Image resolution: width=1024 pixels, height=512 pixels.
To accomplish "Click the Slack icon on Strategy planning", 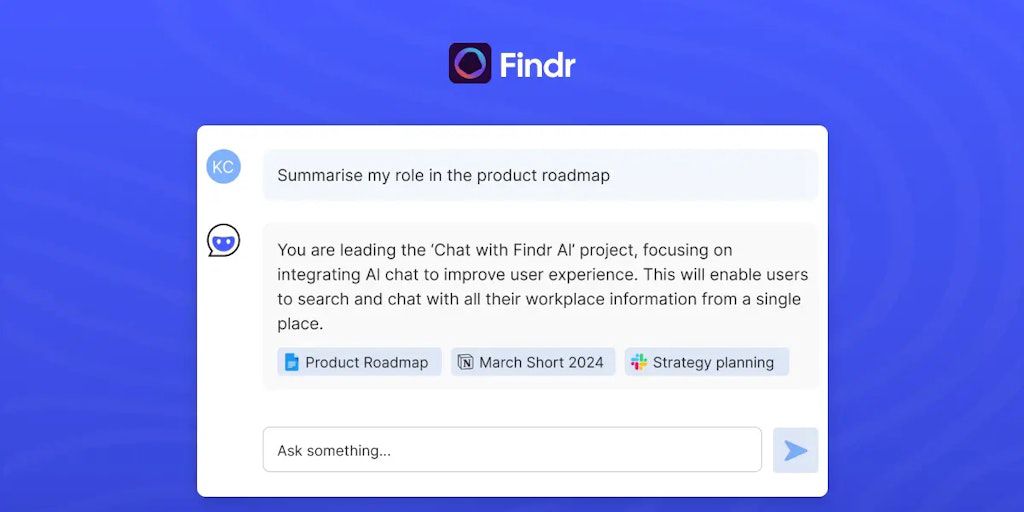I will click(639, 362).
